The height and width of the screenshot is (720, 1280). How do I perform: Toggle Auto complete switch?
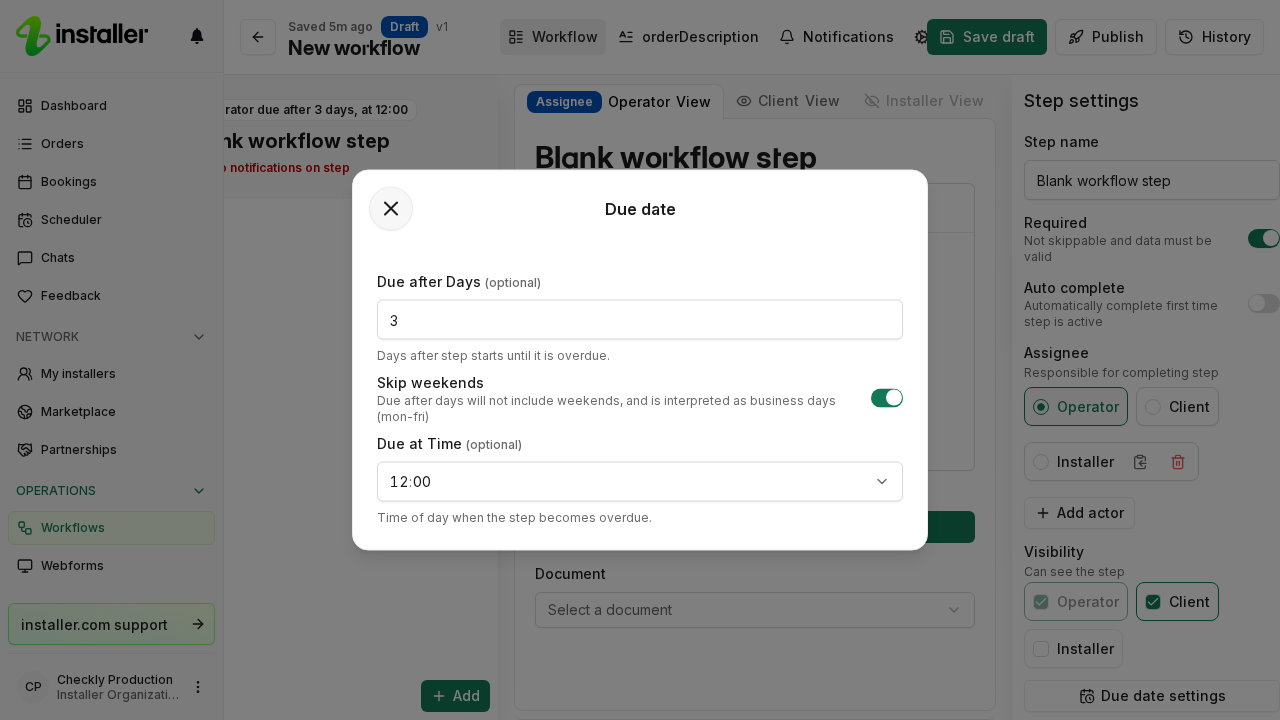pos(1264,303)
